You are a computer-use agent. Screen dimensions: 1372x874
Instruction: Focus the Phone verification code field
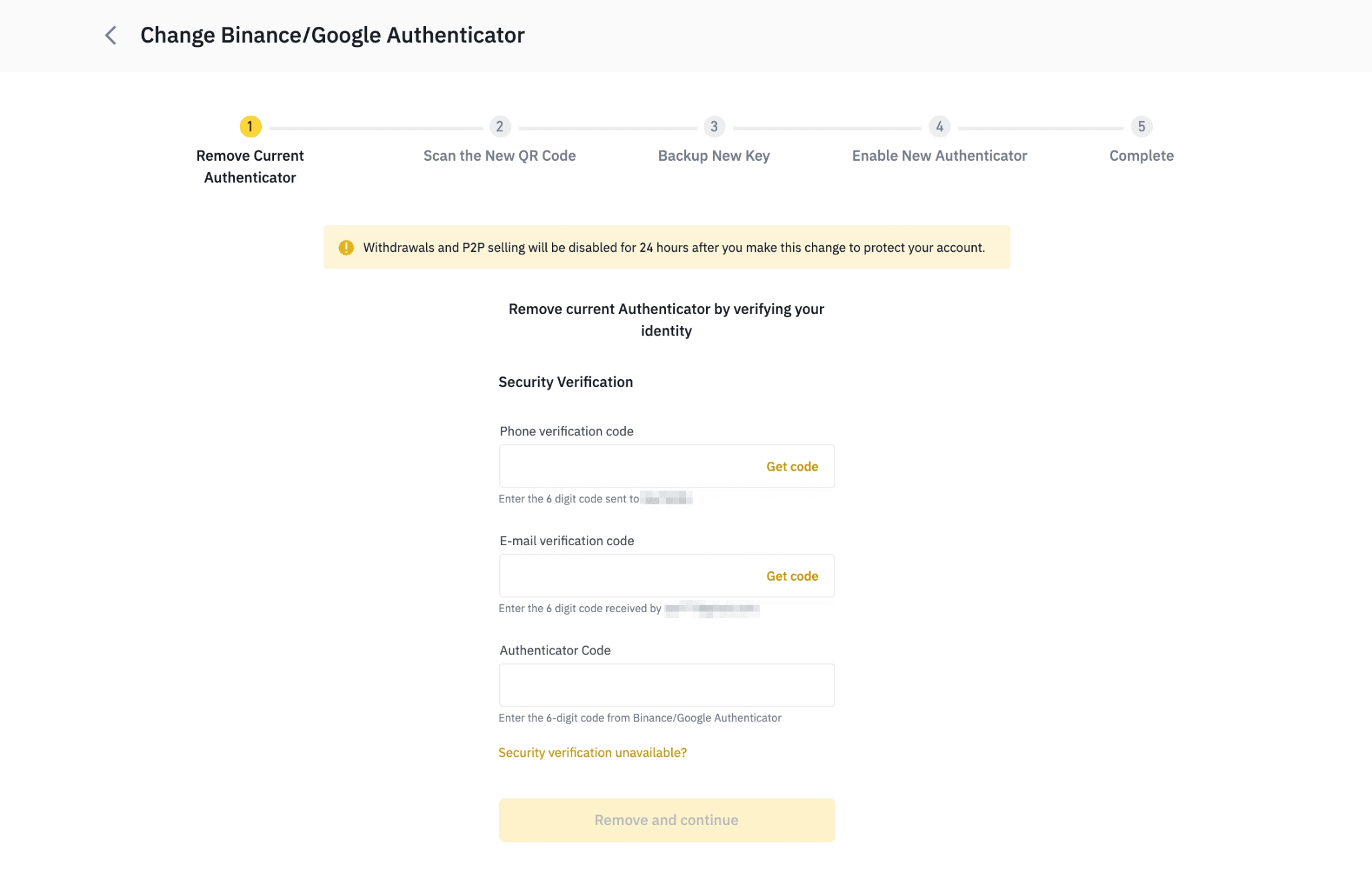tap(626, 467)
